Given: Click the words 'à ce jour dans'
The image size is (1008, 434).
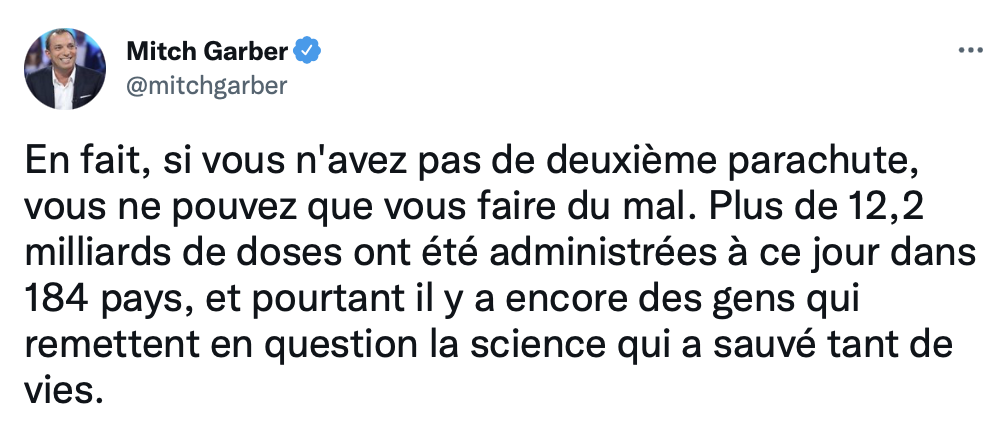Looking at the screenshot, I should coord(851,255).
